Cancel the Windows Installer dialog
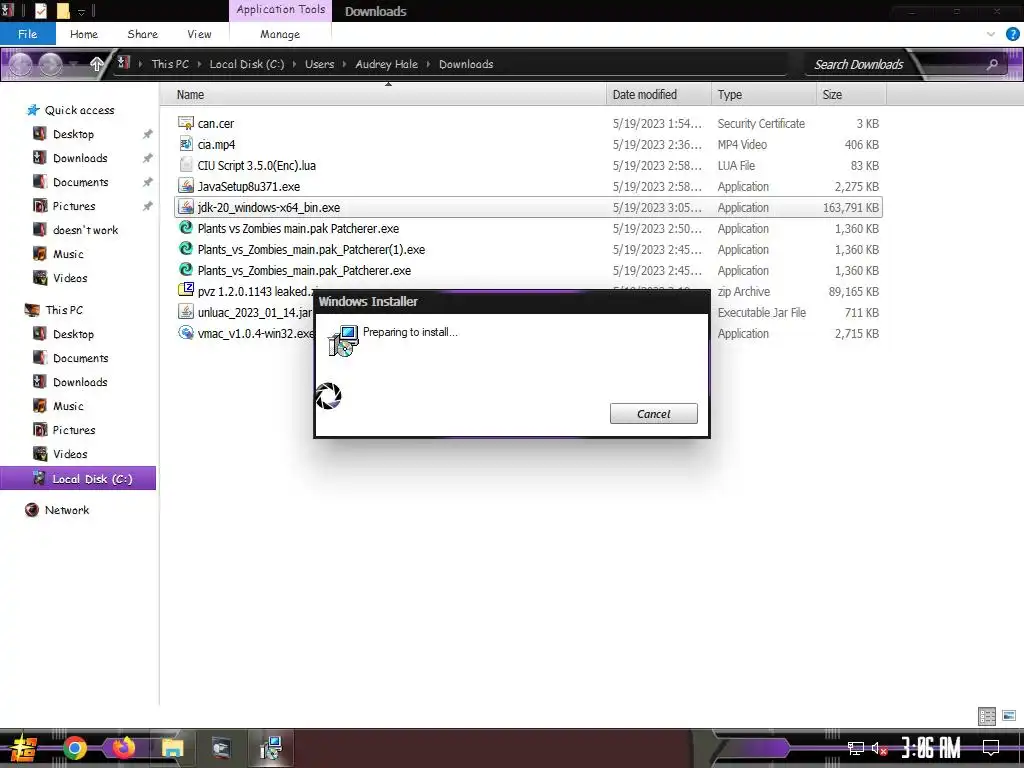Image resolution: width=1024 pixels, height=768 pixels. click(x=653, y=413)
